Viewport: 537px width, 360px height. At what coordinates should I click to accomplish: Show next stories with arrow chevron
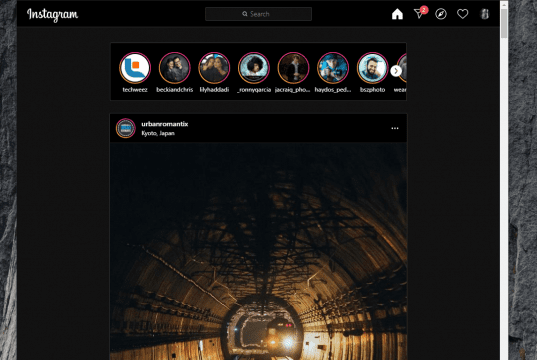click(396, 71)
